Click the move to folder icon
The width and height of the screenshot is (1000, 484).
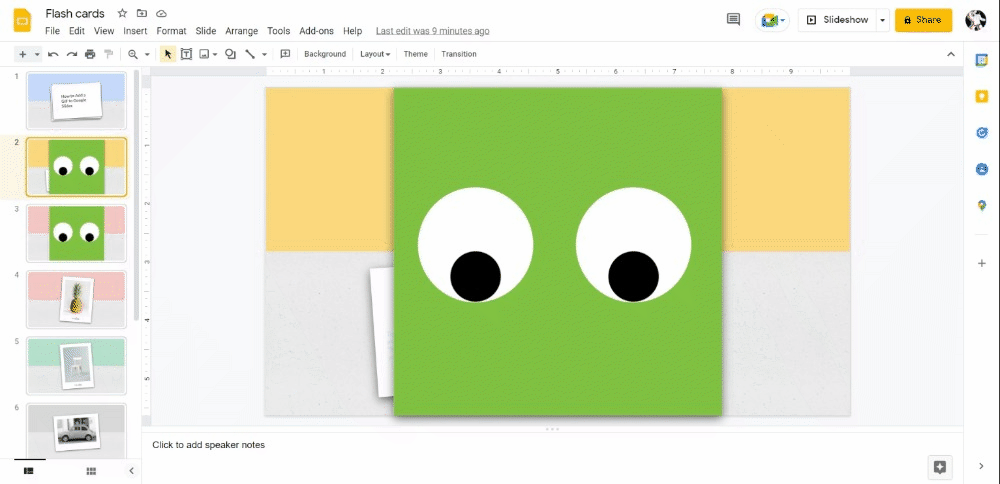pyautogui.click(x=142, y=13)
